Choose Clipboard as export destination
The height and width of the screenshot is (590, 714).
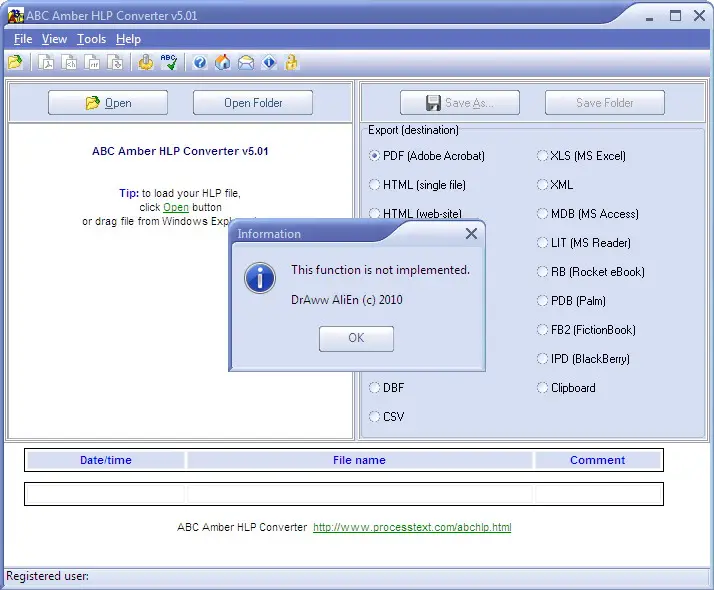(566, 387)
